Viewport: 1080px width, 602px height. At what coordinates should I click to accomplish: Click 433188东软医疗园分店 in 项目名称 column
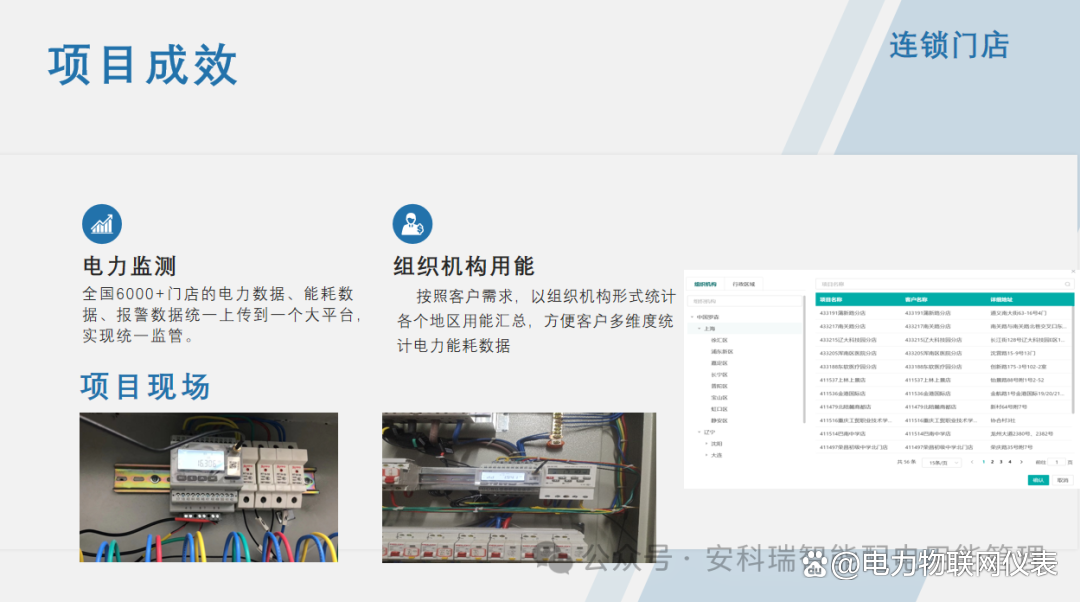point(848,366)
